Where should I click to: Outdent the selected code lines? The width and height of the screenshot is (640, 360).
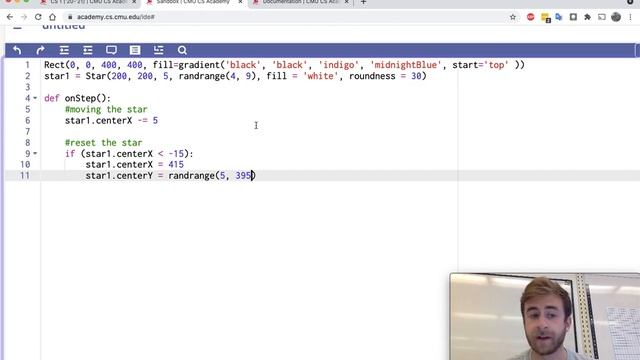(88, 50)
